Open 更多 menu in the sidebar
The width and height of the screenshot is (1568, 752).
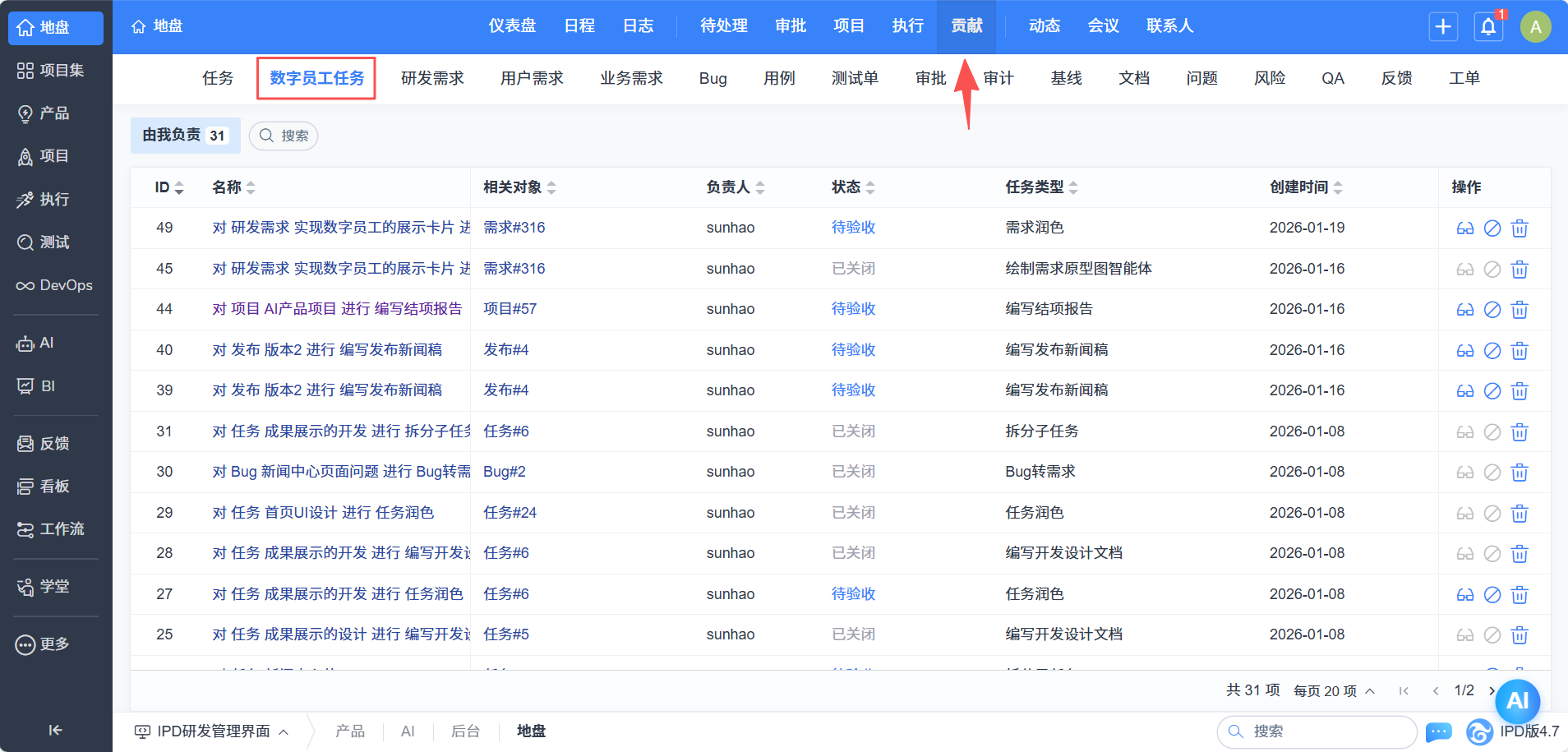pos(55,644)
